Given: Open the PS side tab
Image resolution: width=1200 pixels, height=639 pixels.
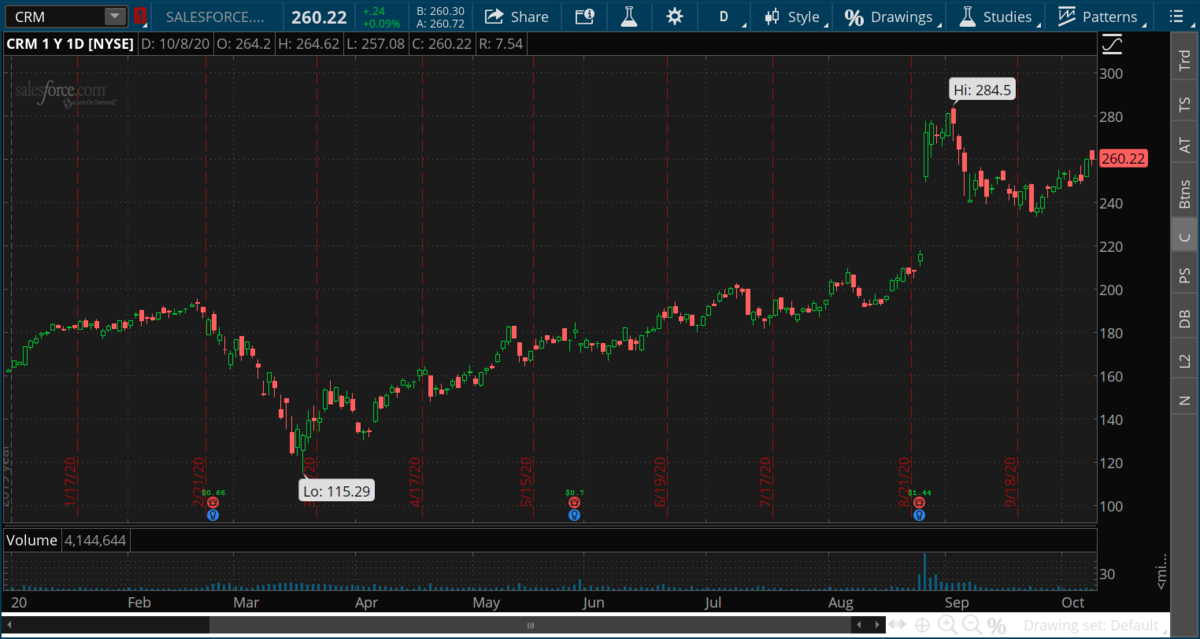Looking at the screenshot, I should click(x=1185, y=275).
